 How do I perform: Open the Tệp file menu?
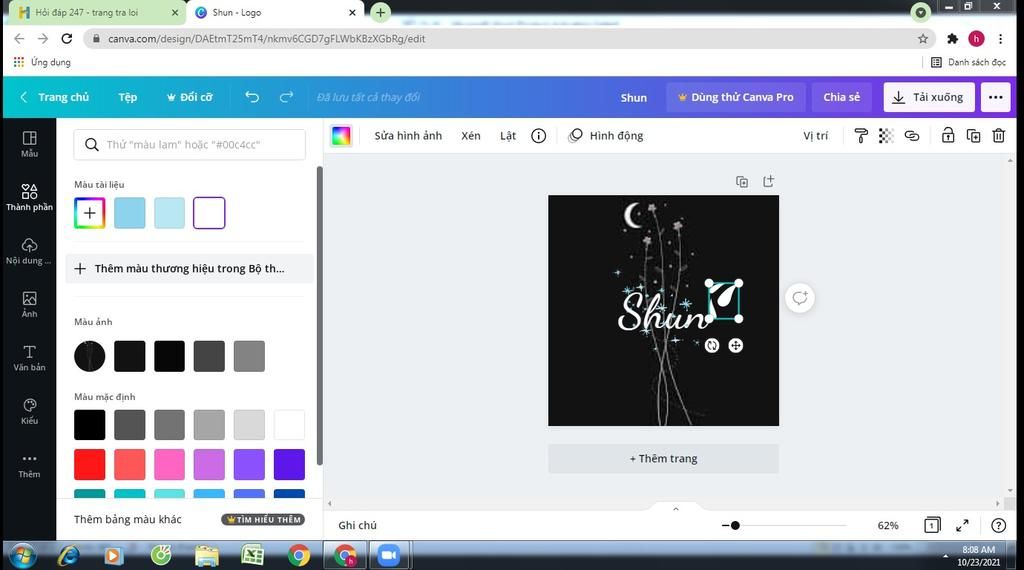127,97
